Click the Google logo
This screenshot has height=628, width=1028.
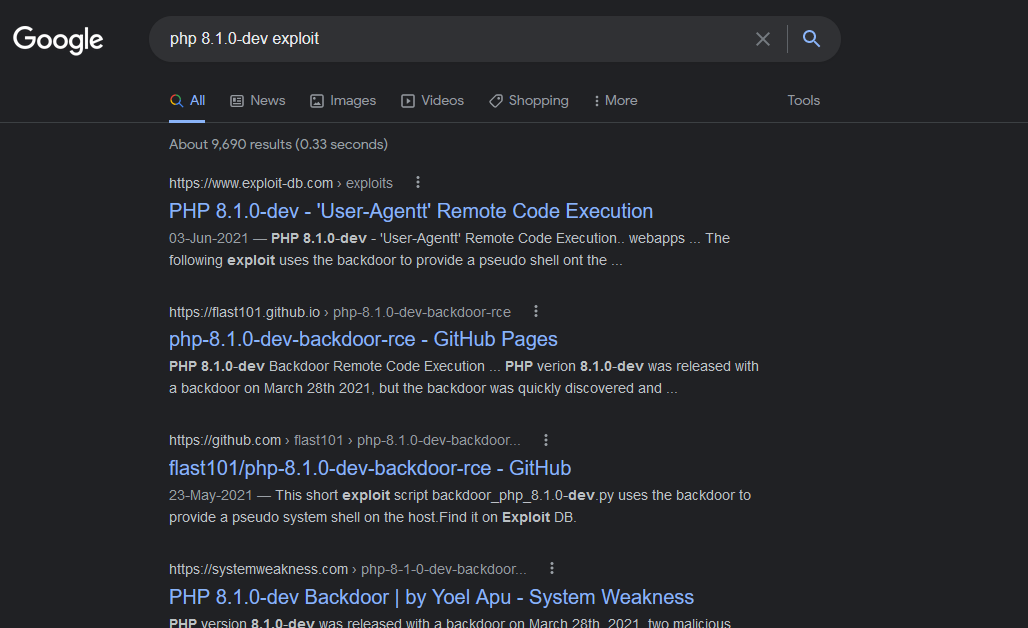58,39
